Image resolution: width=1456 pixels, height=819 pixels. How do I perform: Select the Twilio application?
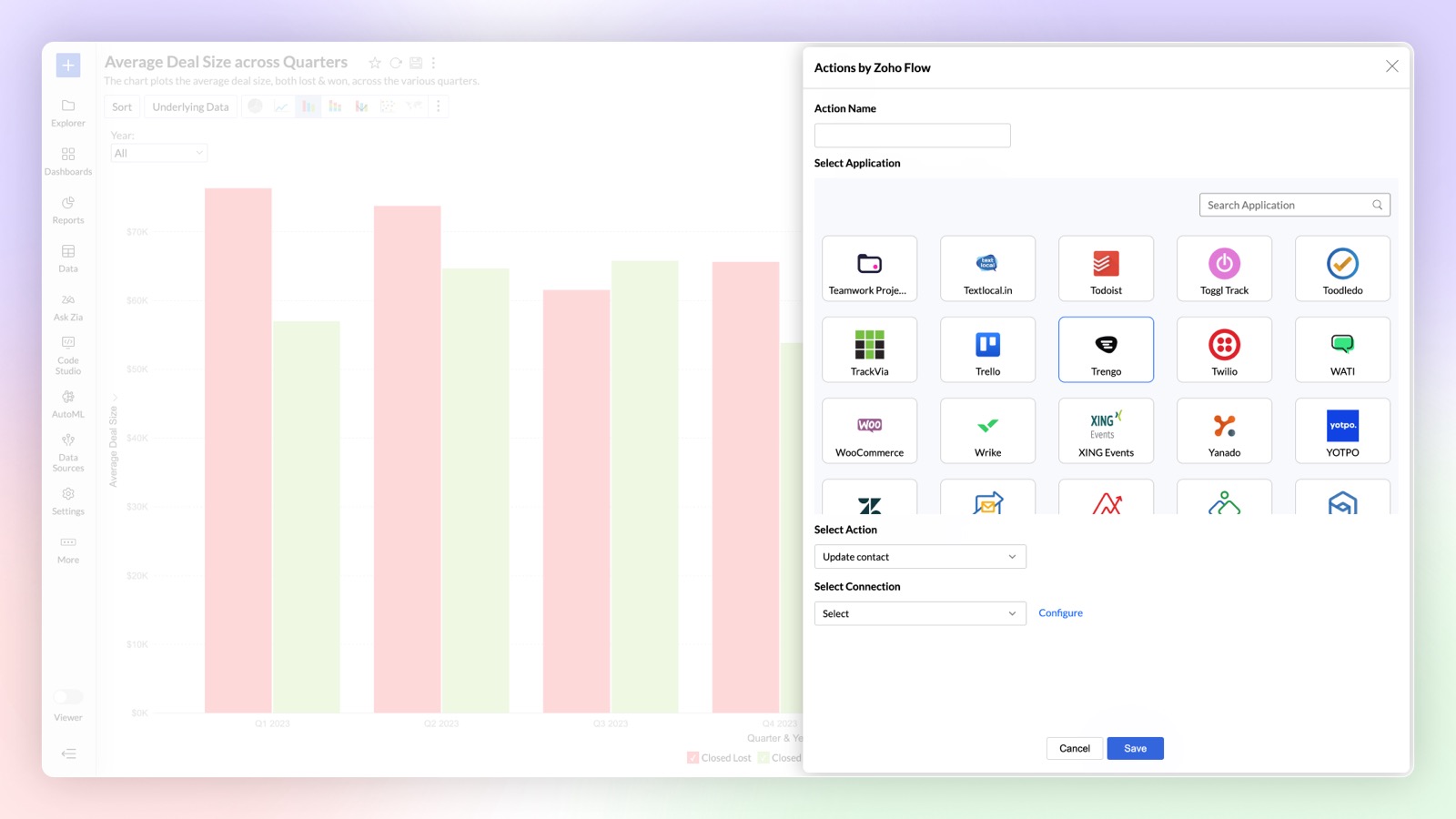pos(1224,349)
